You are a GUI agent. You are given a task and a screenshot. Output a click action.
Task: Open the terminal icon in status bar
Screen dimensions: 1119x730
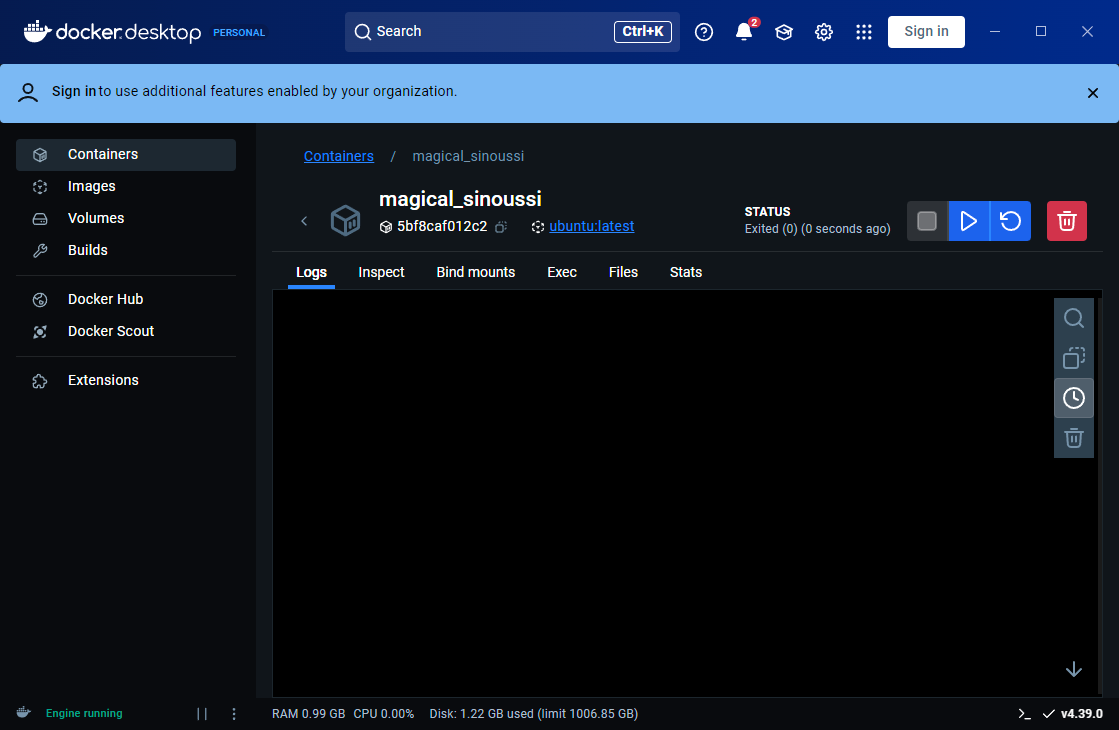click(1025, 714)
